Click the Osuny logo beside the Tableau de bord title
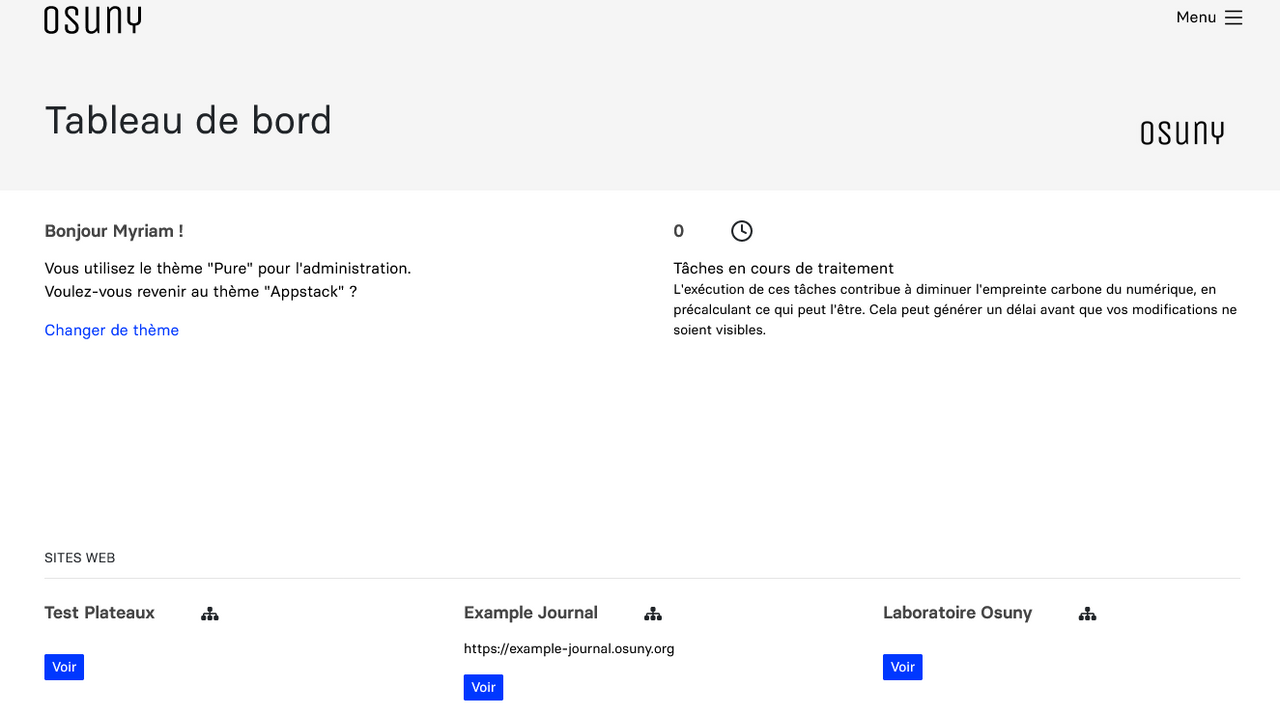 (x=1182, y=133)
